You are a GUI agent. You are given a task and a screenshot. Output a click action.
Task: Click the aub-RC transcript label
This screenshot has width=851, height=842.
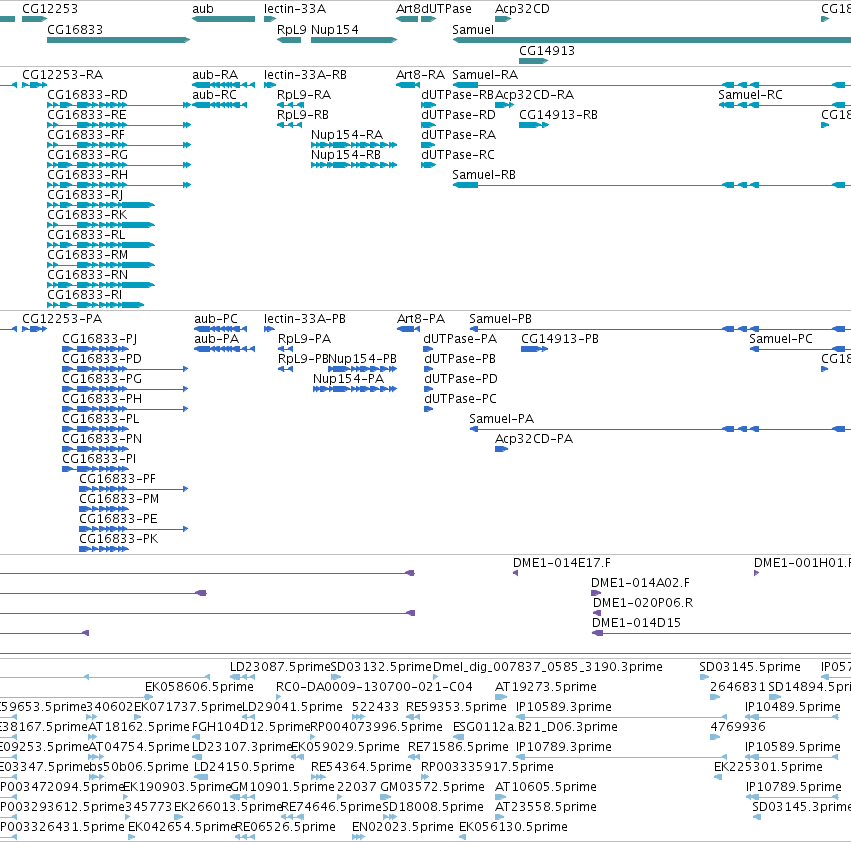pos(214,94)
